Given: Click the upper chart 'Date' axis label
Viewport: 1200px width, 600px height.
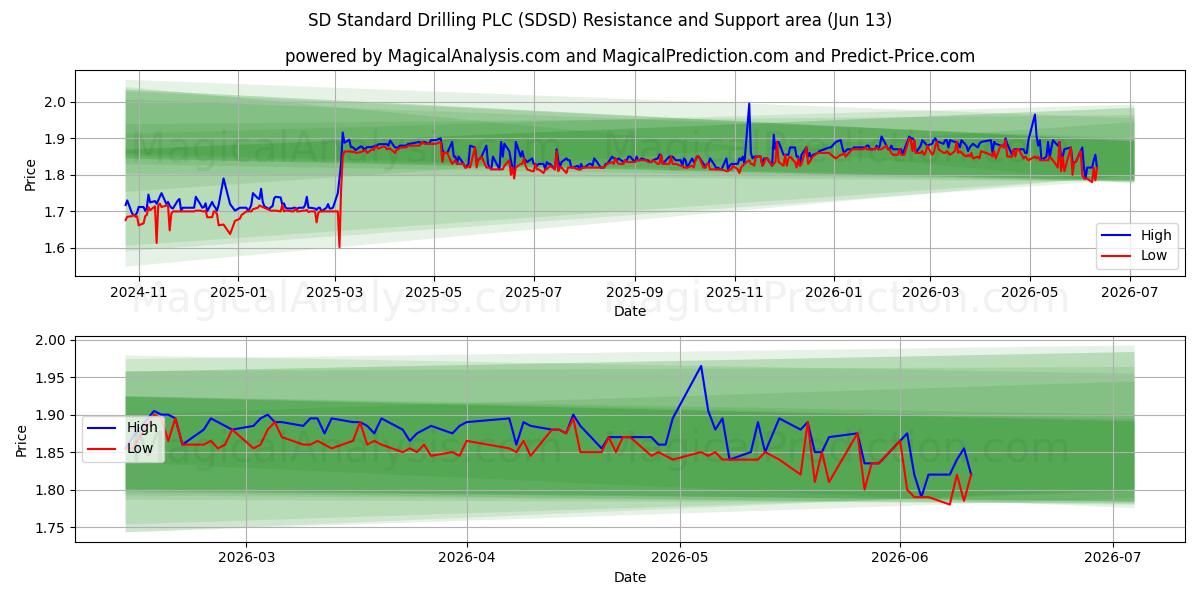Looking at the screenshot, I should click(x=630, y=312).
